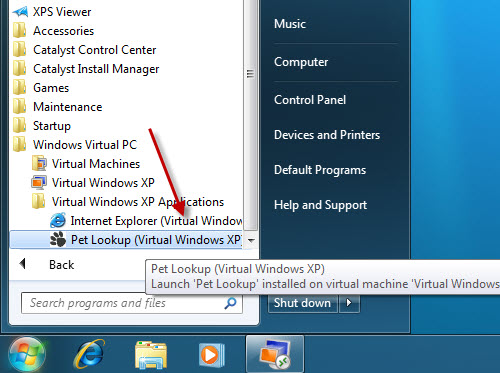The height and width of the screenshot is (373, 500).
Task: Click the Windows Virtual PC folder icon
Action: [x=19, y=144]
